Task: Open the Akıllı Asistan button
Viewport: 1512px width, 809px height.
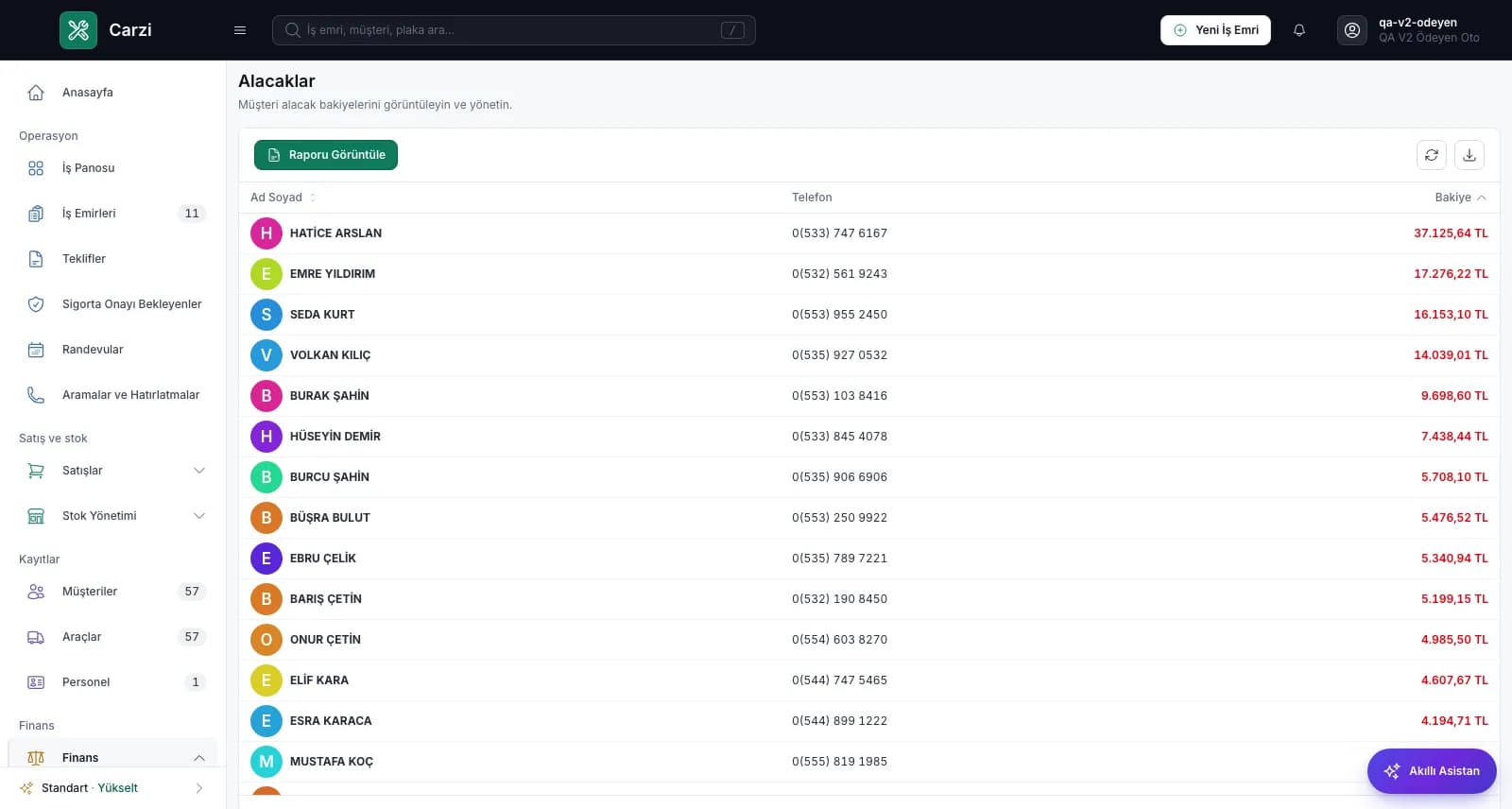Action: [x=1432, y=771]
